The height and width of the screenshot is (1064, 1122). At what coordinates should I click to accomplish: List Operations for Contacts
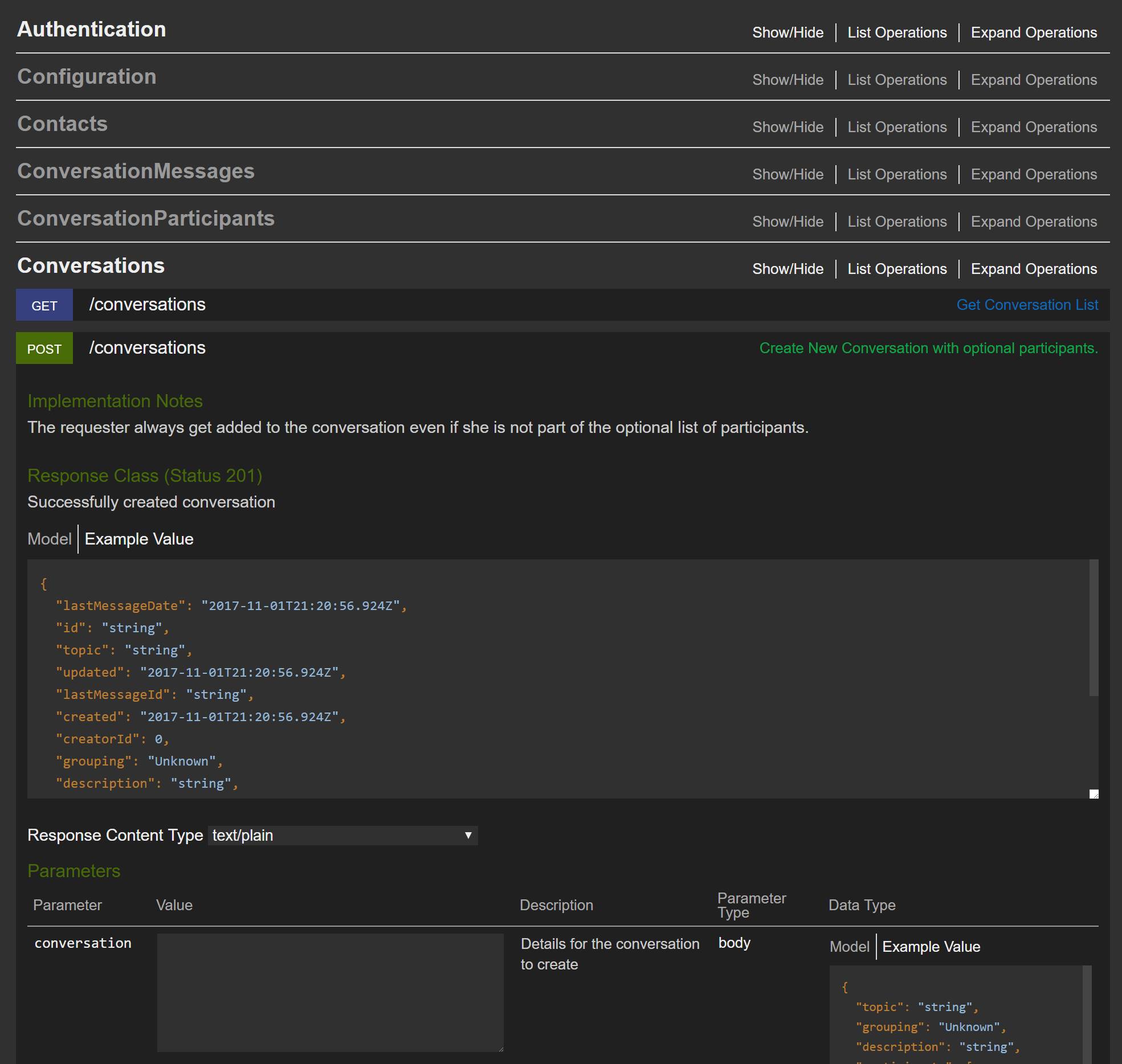click(897, 127)
